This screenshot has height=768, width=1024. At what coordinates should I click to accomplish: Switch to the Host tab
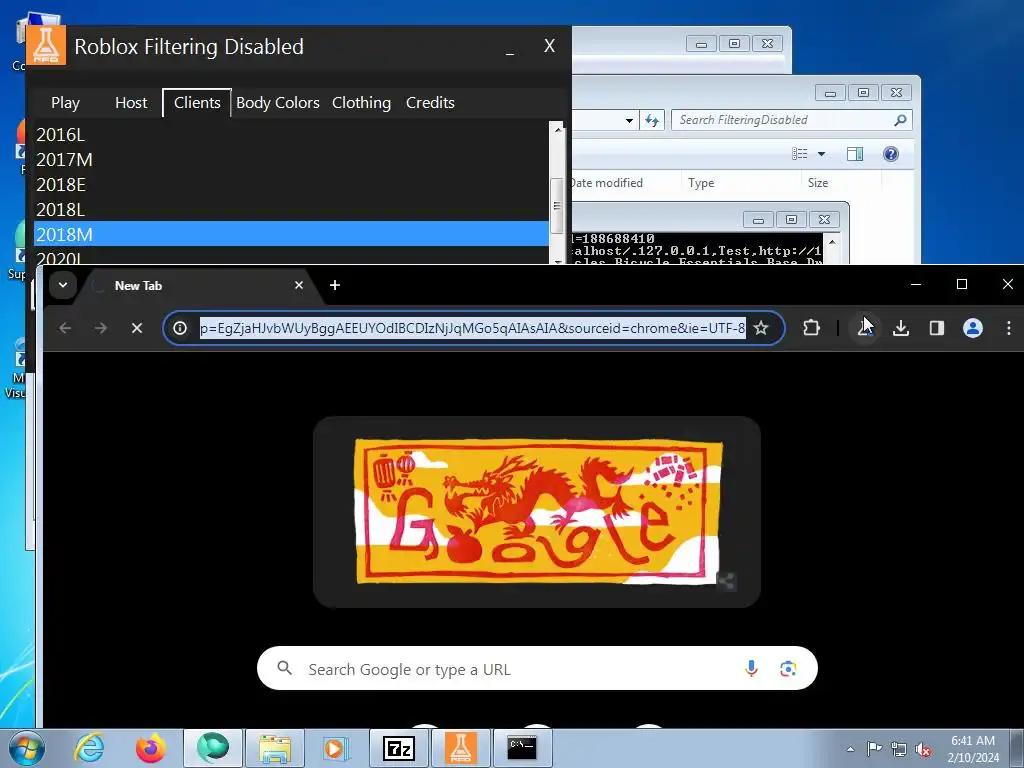click(131, 103)
